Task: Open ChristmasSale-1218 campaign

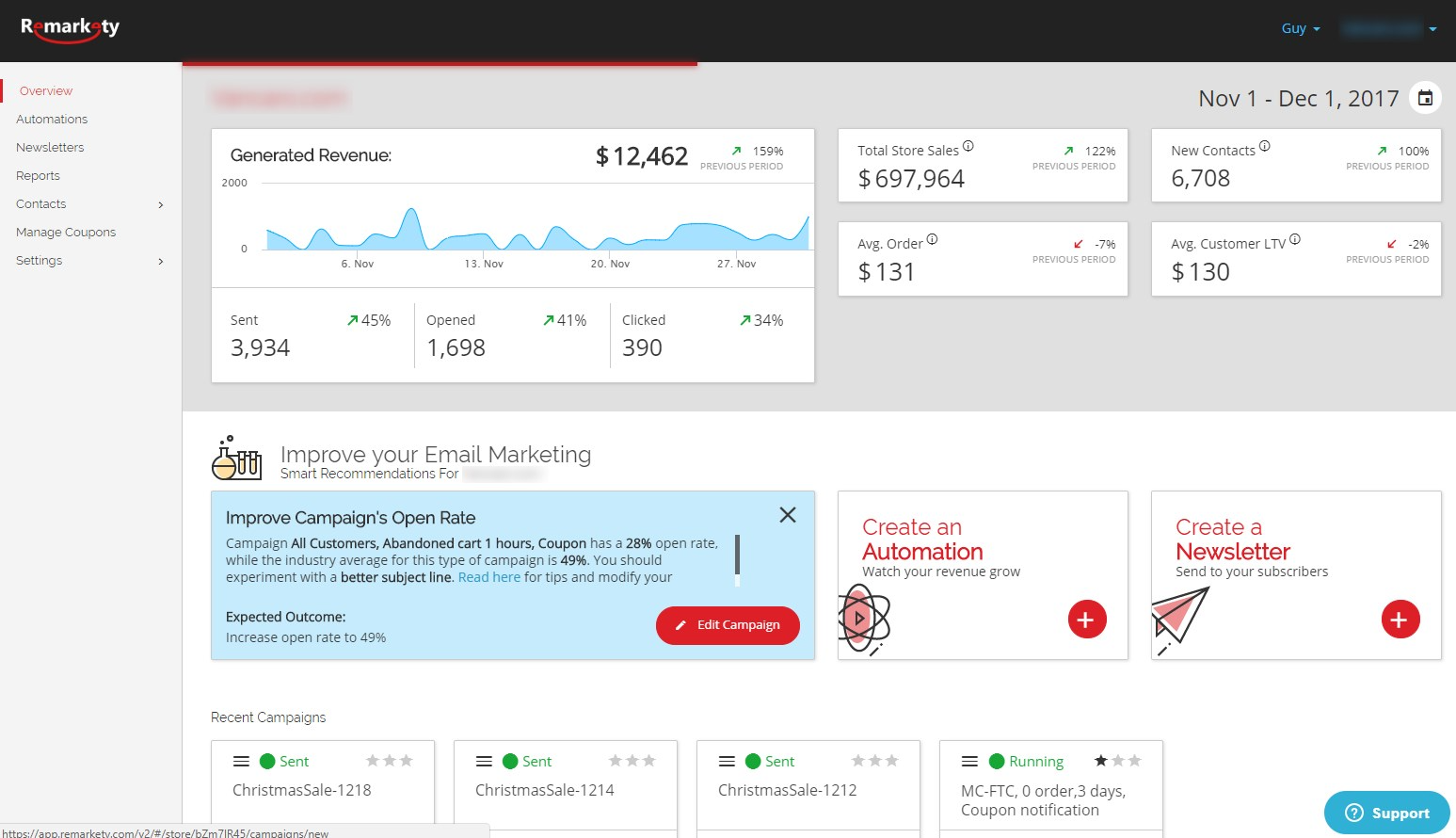Action: 301,790
